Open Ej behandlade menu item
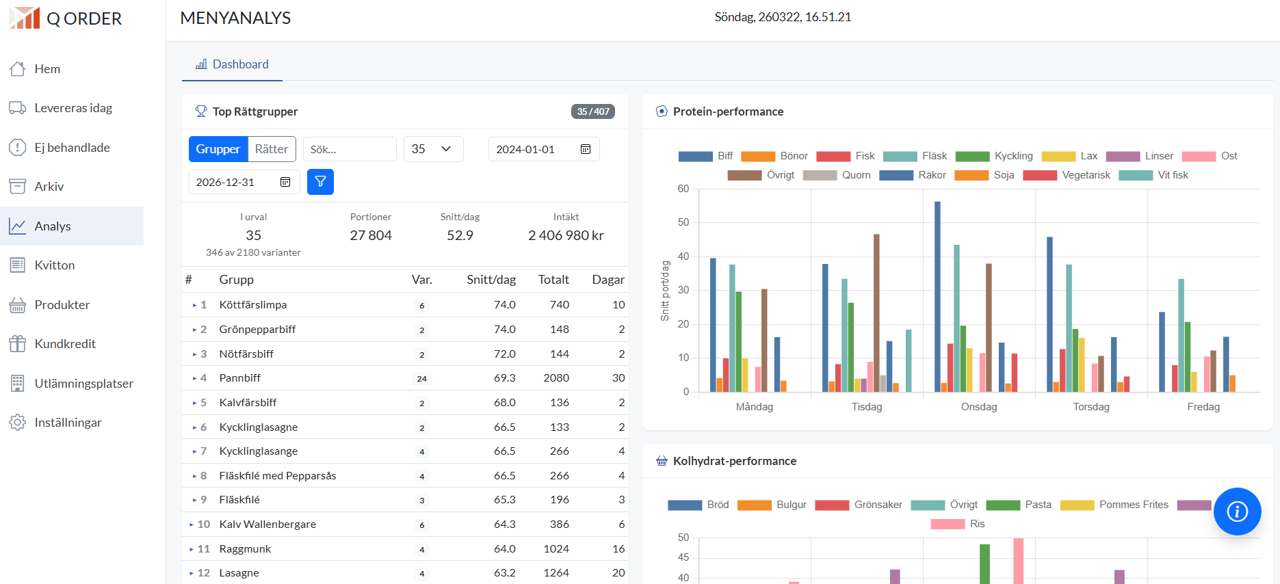The height and width of the screenshot is (584, 1280). pyautogui.click(x=72, y=147)
